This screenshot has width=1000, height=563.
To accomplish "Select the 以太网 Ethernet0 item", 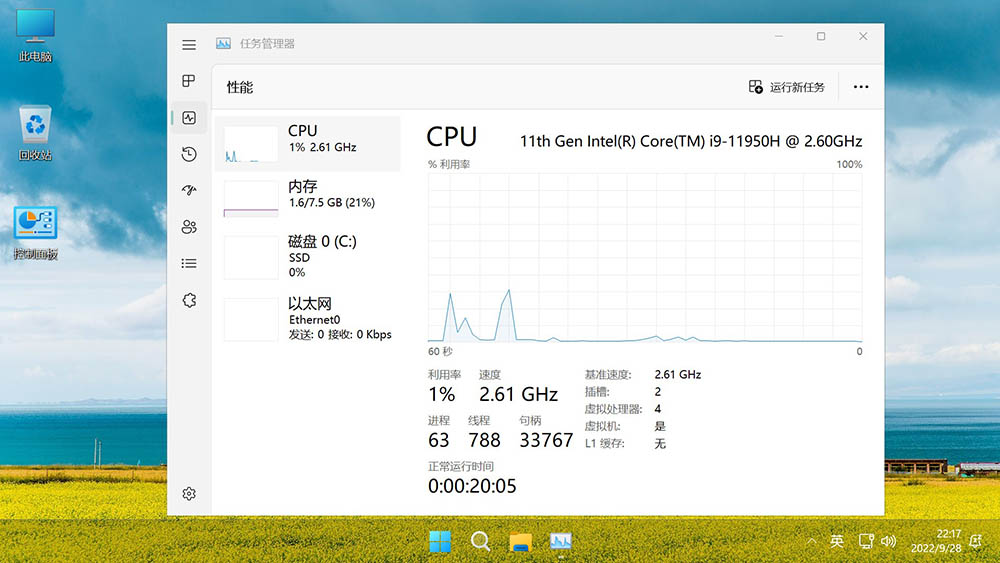I will (308, 318).
